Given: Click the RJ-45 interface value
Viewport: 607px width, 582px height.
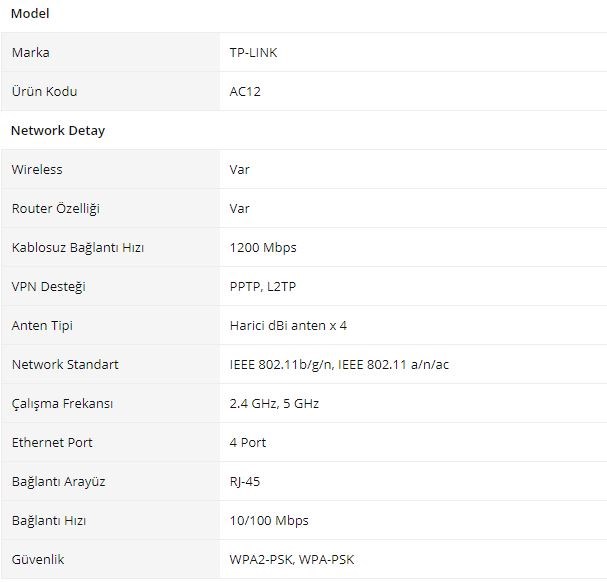Looking at the screenshot, I should point(245,482).
